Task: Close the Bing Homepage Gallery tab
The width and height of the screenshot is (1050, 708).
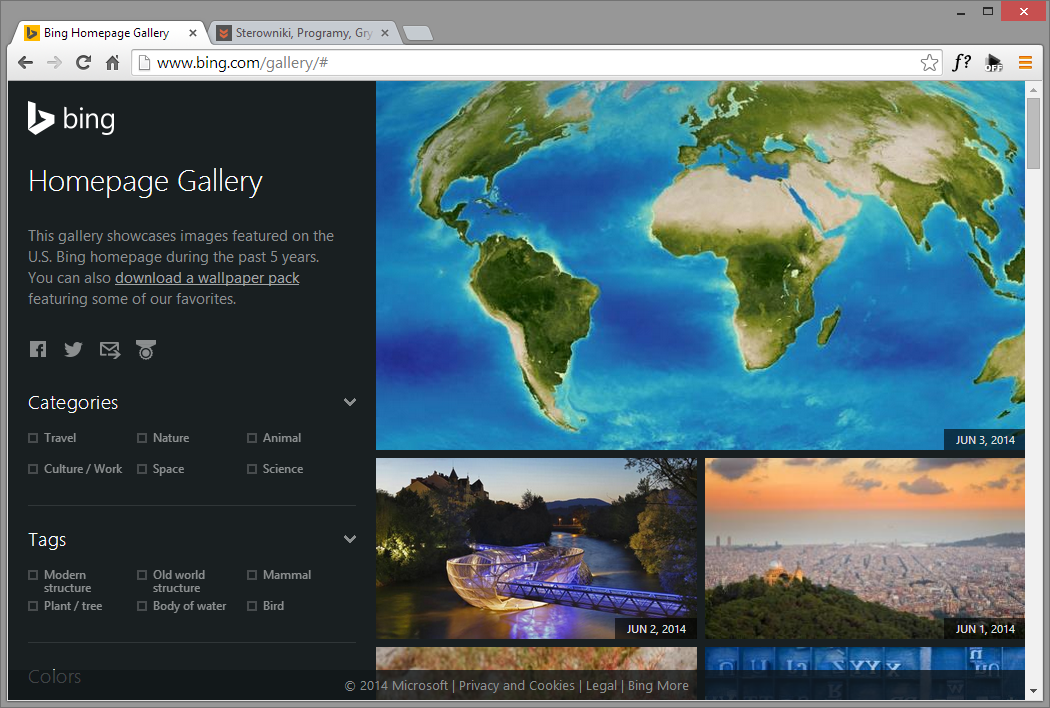Action: point(193,33)
